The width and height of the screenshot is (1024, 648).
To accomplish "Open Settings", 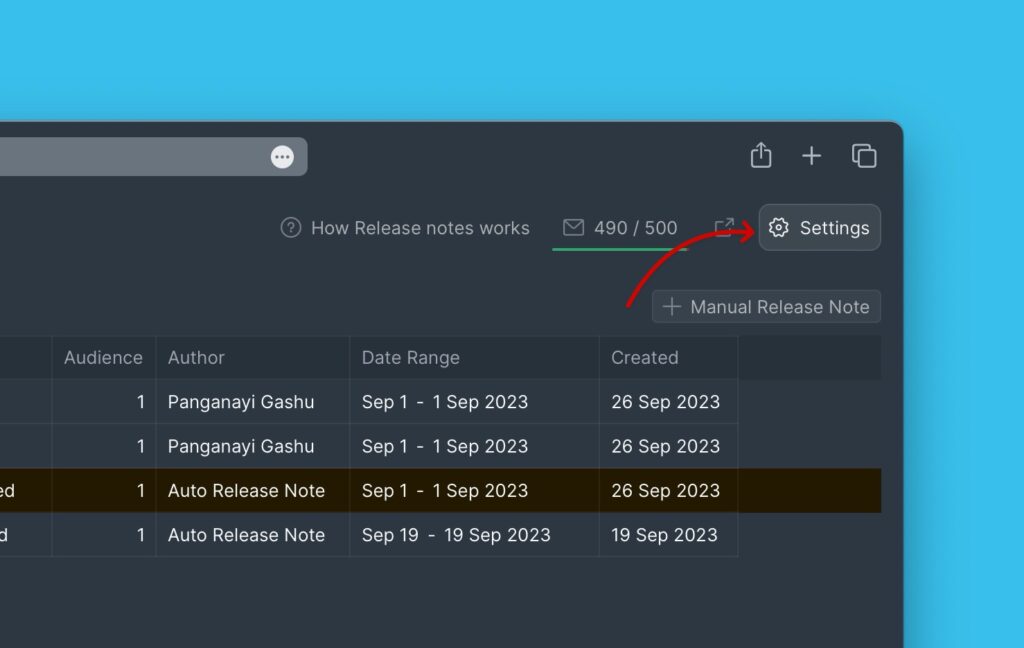I will point(819,228).
